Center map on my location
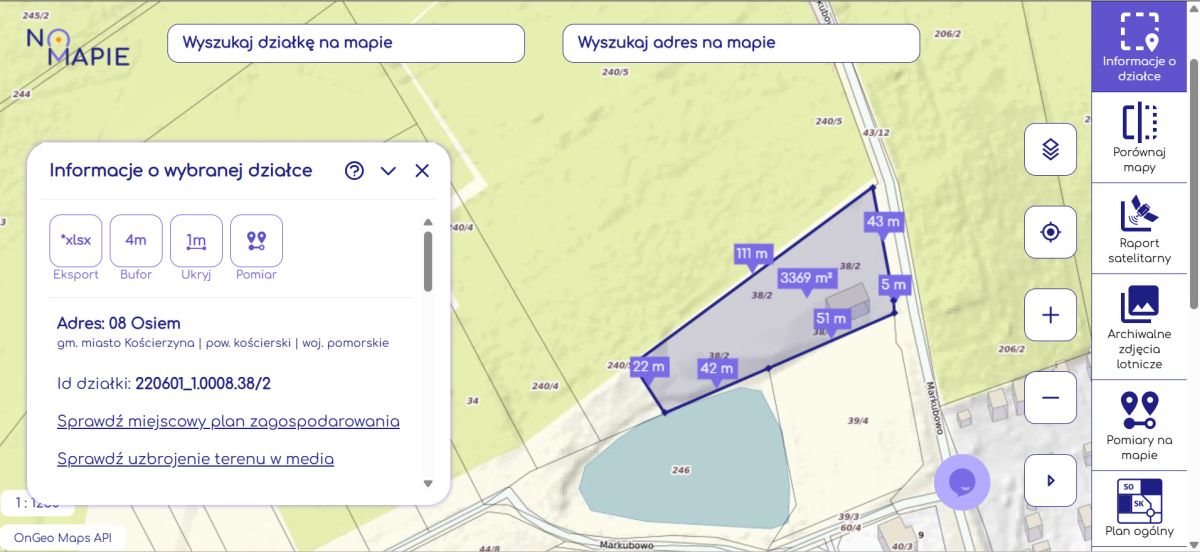1200x552 pixels. (1051, 232)
